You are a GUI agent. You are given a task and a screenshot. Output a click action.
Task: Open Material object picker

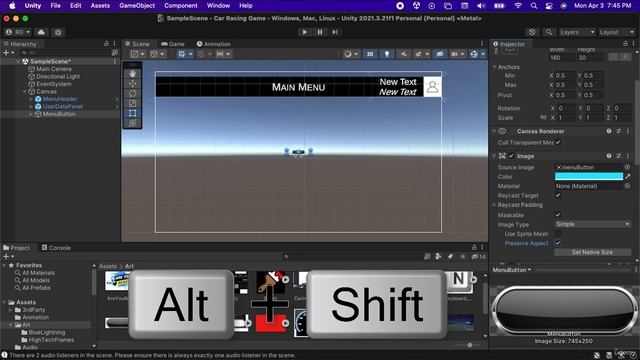click(x=627, y=186)
